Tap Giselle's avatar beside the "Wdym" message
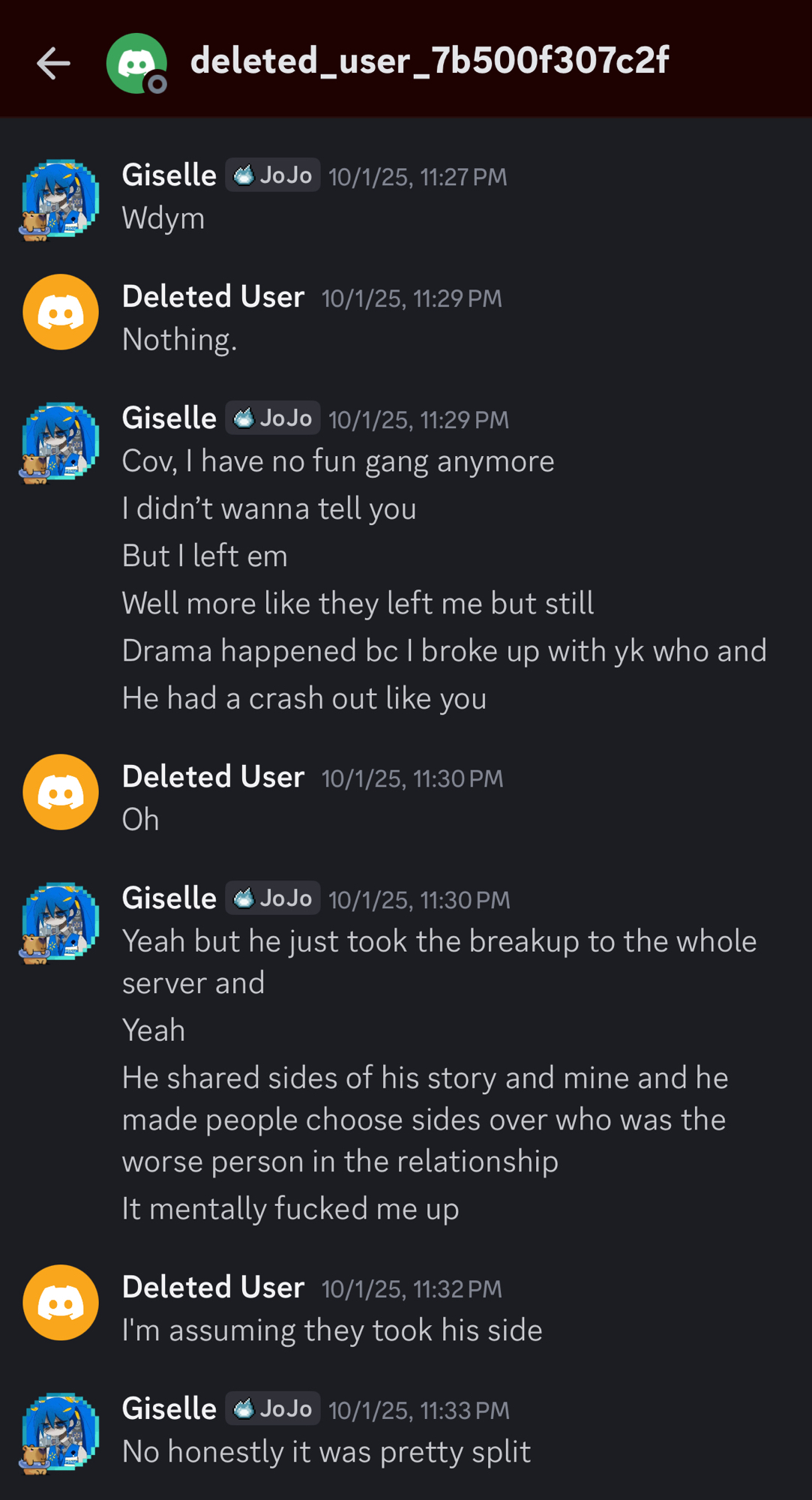 coord(60,199)
